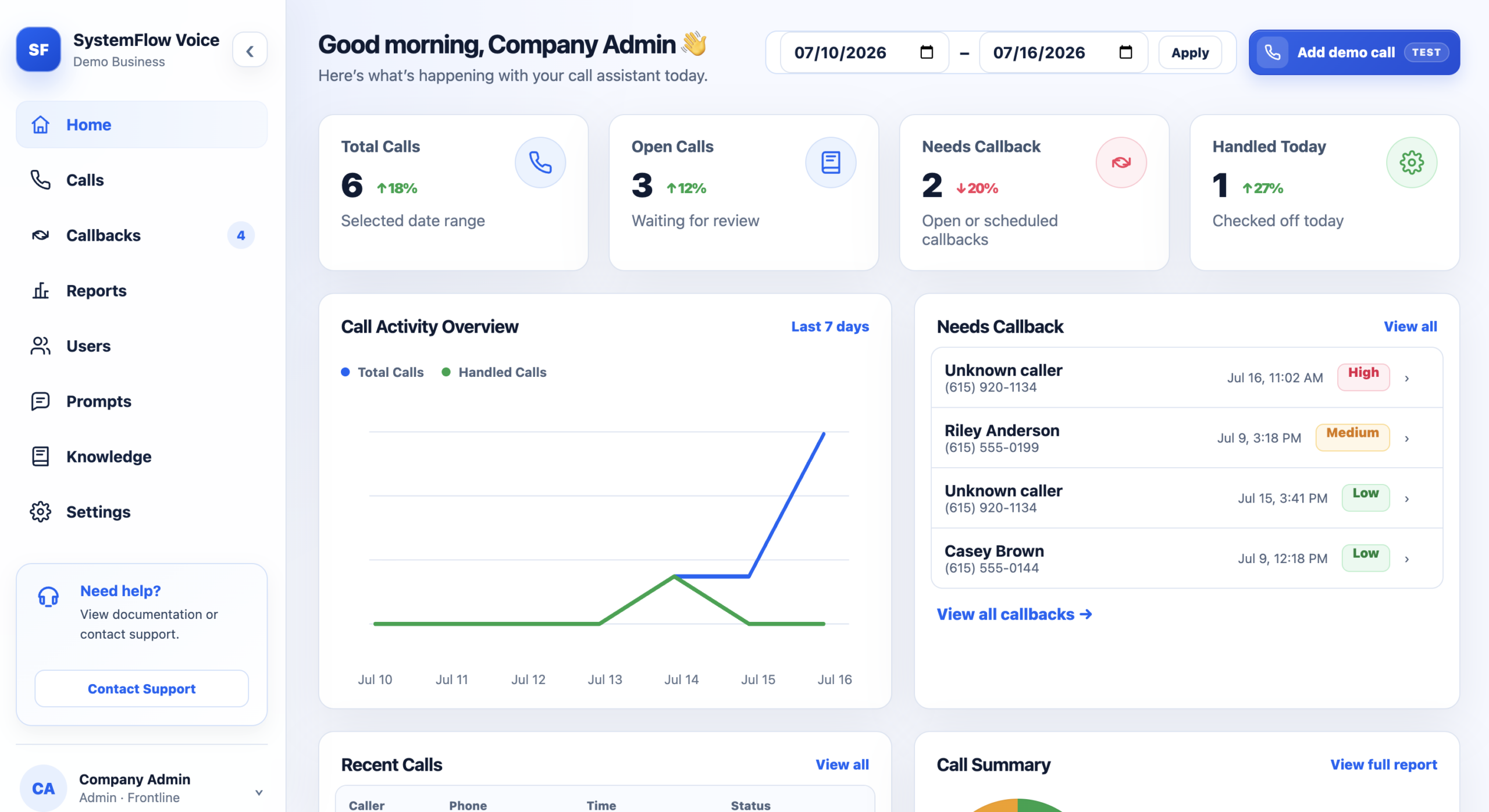Click phone number (615) 555-0199
This screenshot has width=1489, height=812.
pyautogui.click(x=991, y=447)
